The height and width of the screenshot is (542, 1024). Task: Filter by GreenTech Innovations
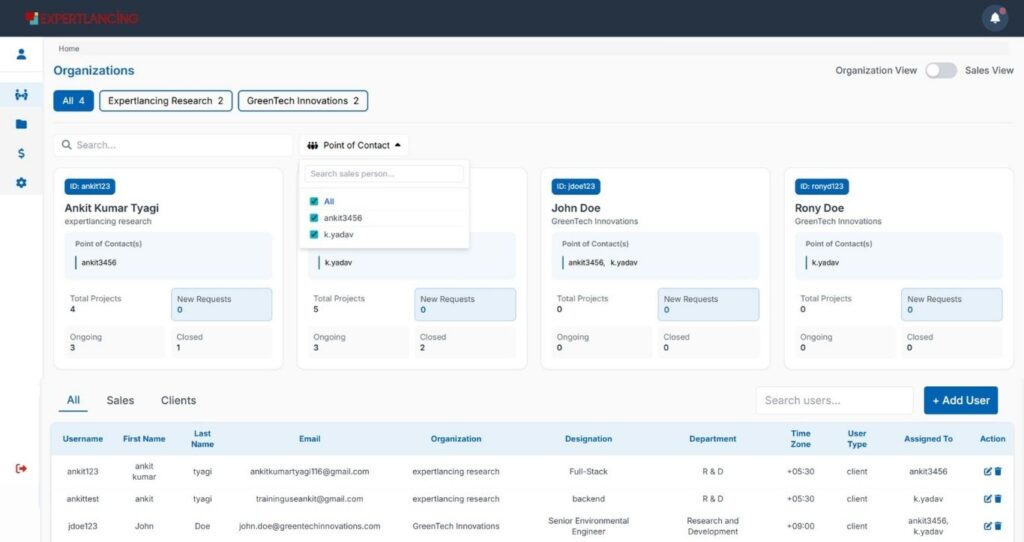click(x=303, y=101)
